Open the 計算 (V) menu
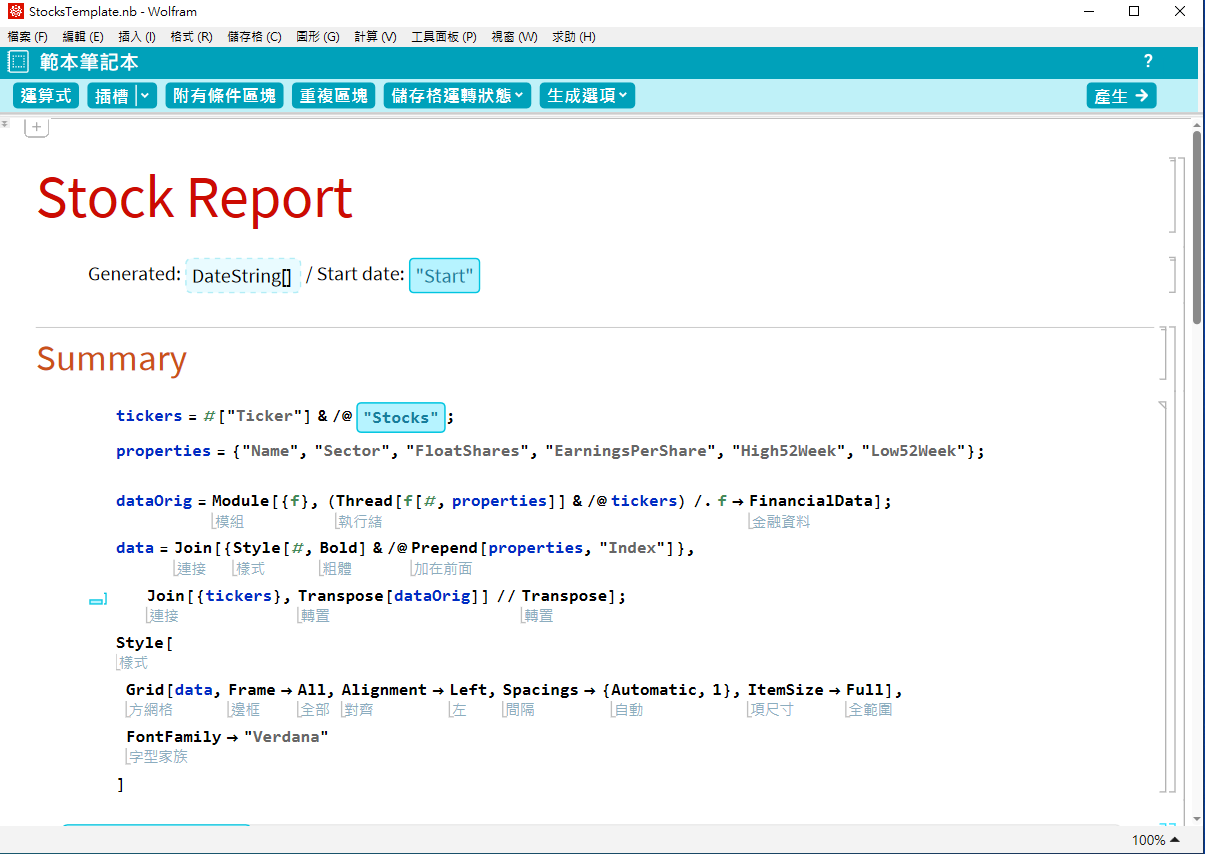 (x=375, y=37)
